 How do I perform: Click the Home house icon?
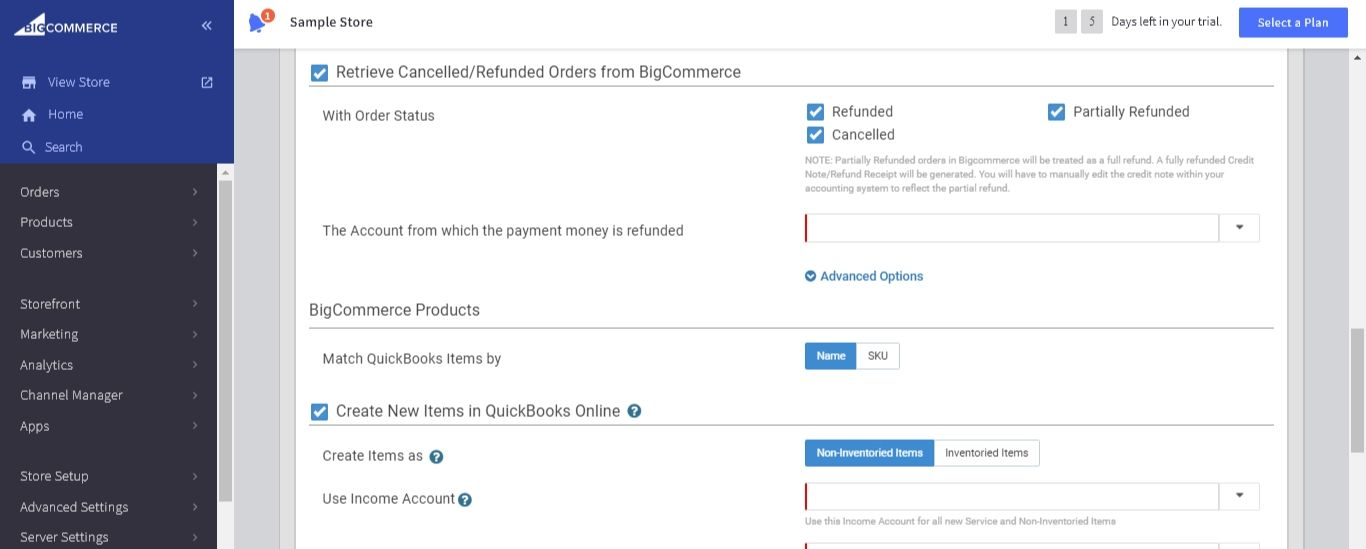click(x=29, y=115)
